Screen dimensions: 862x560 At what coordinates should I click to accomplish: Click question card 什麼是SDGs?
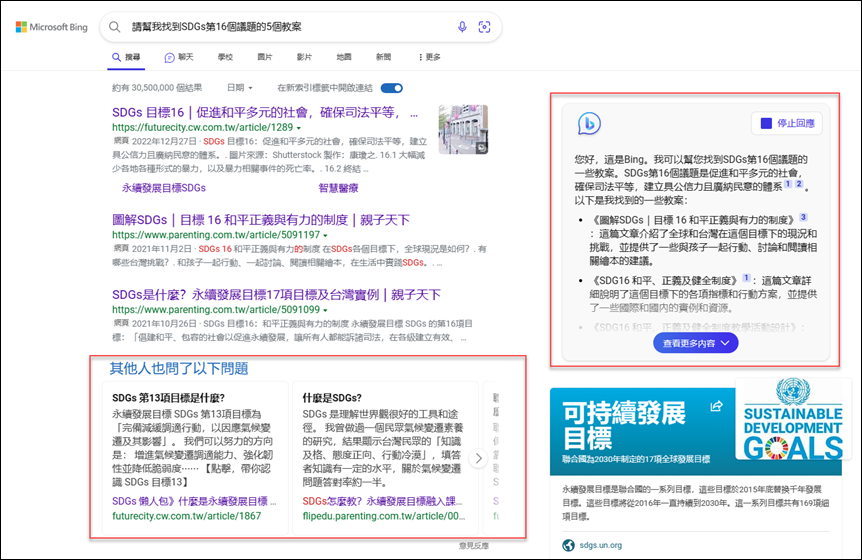(384, 458)
